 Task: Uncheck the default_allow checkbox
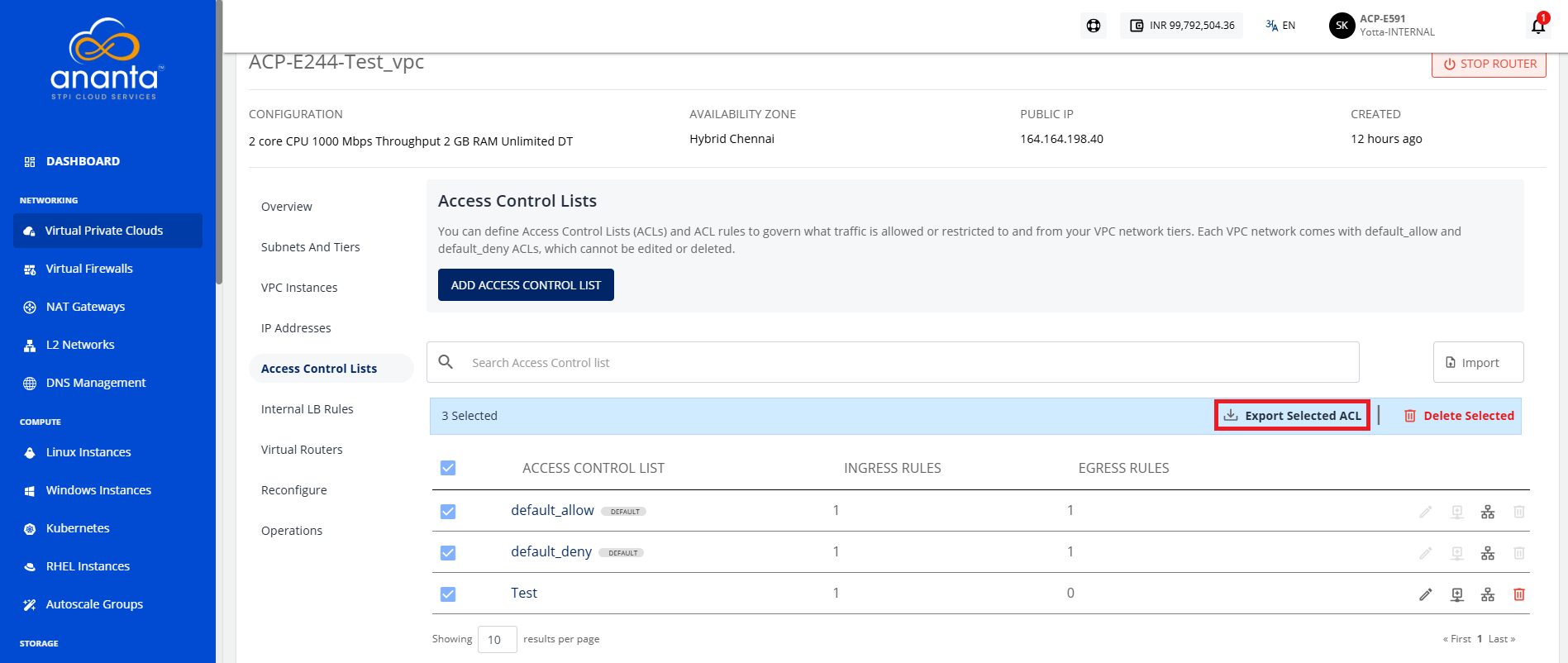pos(448,512)
